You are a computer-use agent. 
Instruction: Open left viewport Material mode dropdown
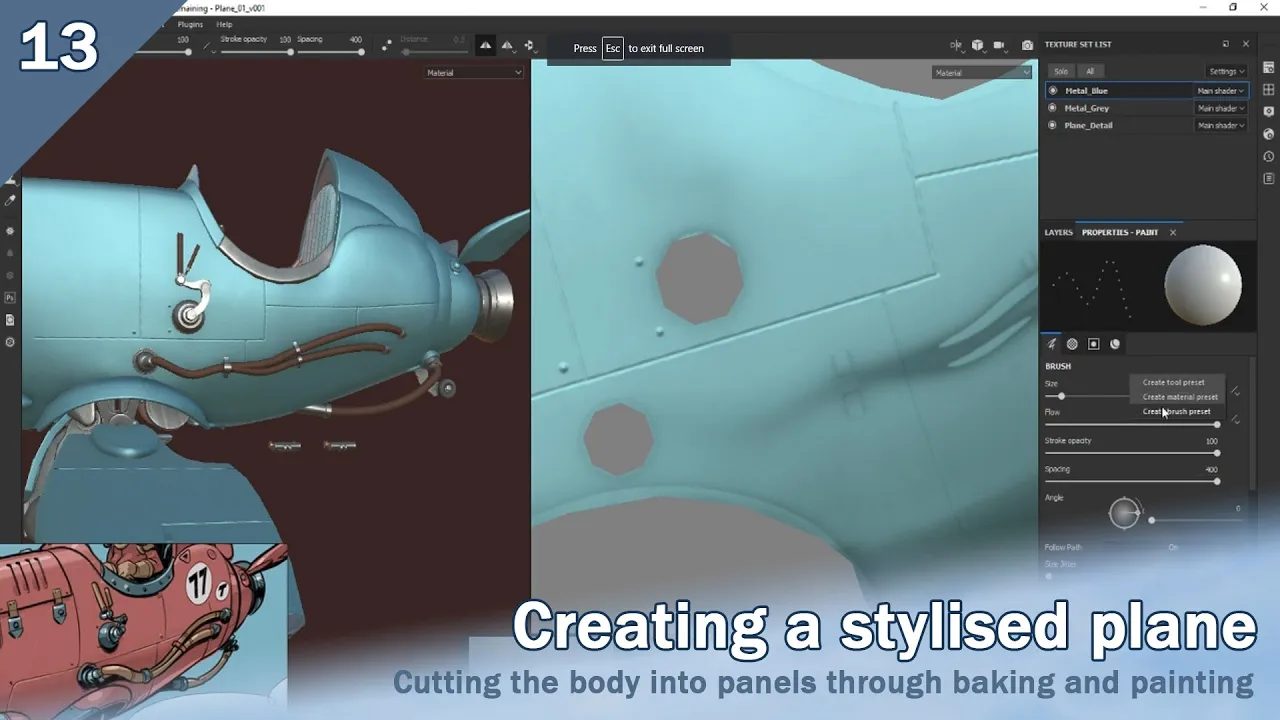point(473,72)
